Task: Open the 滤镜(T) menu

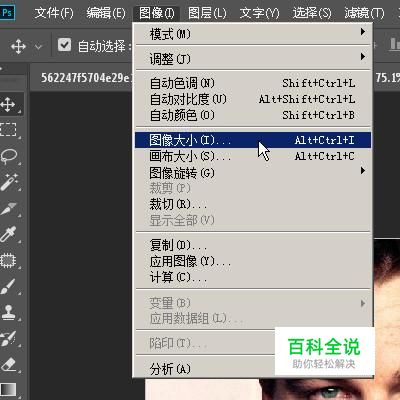Action: pos(364,13)
